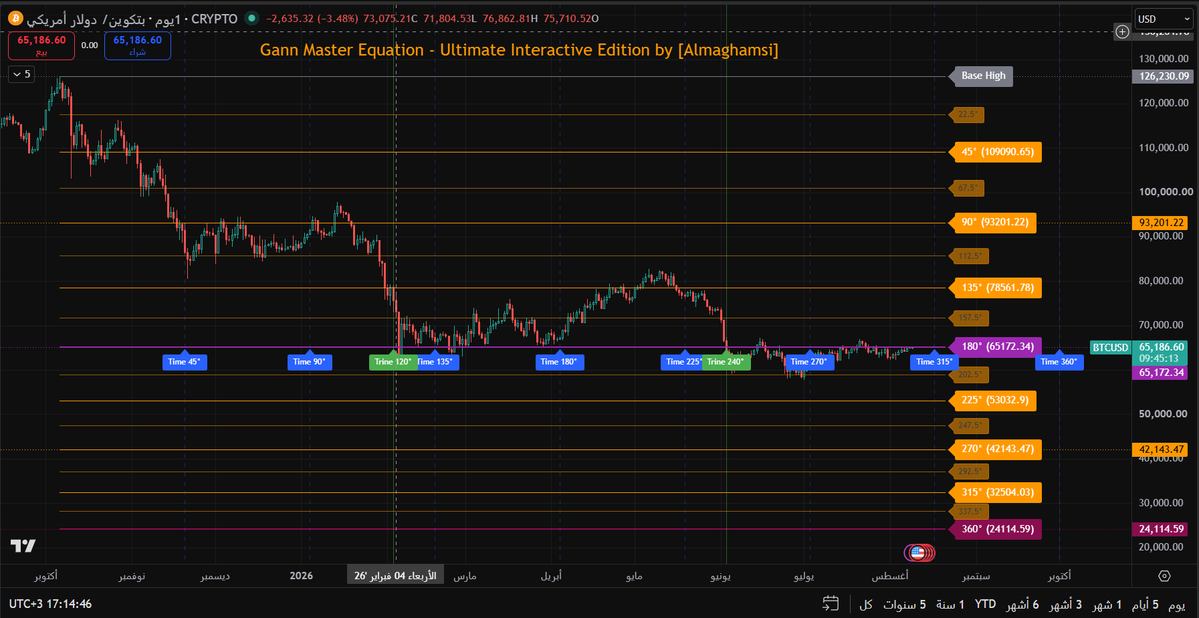Click the red sell button 65,186.60

(41, 45)
